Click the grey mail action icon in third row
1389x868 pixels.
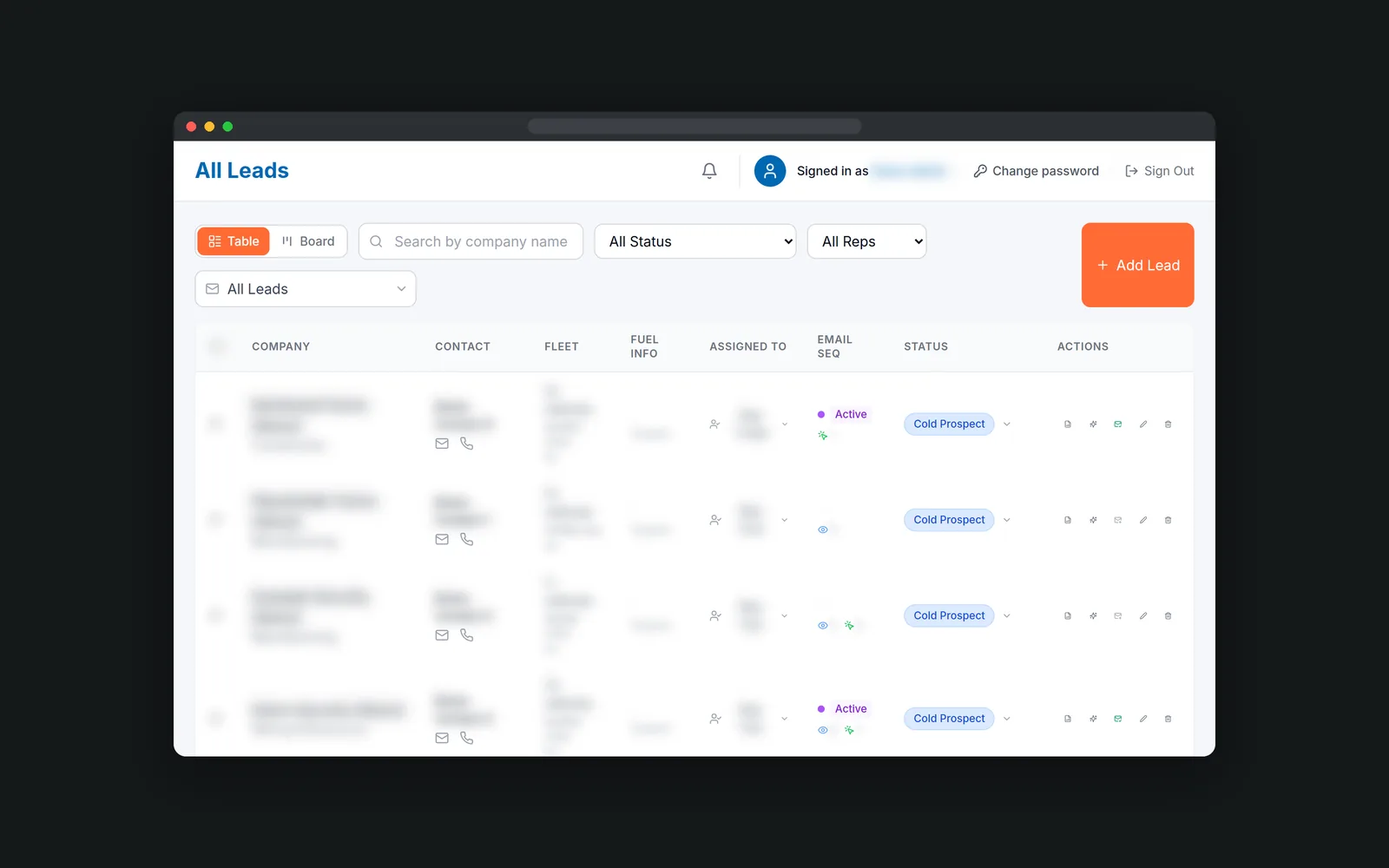(x=1118, y=615)
